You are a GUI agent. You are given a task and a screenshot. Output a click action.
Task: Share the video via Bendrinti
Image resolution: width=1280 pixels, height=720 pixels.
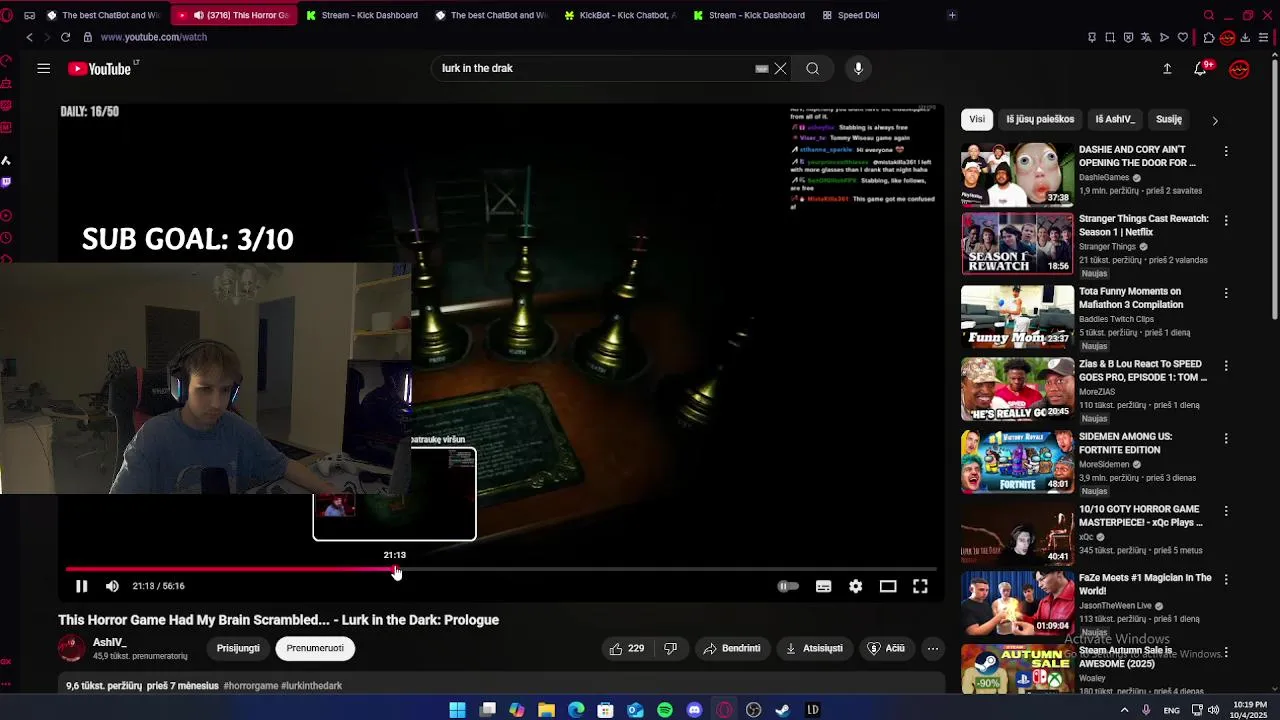pos(732,648)
